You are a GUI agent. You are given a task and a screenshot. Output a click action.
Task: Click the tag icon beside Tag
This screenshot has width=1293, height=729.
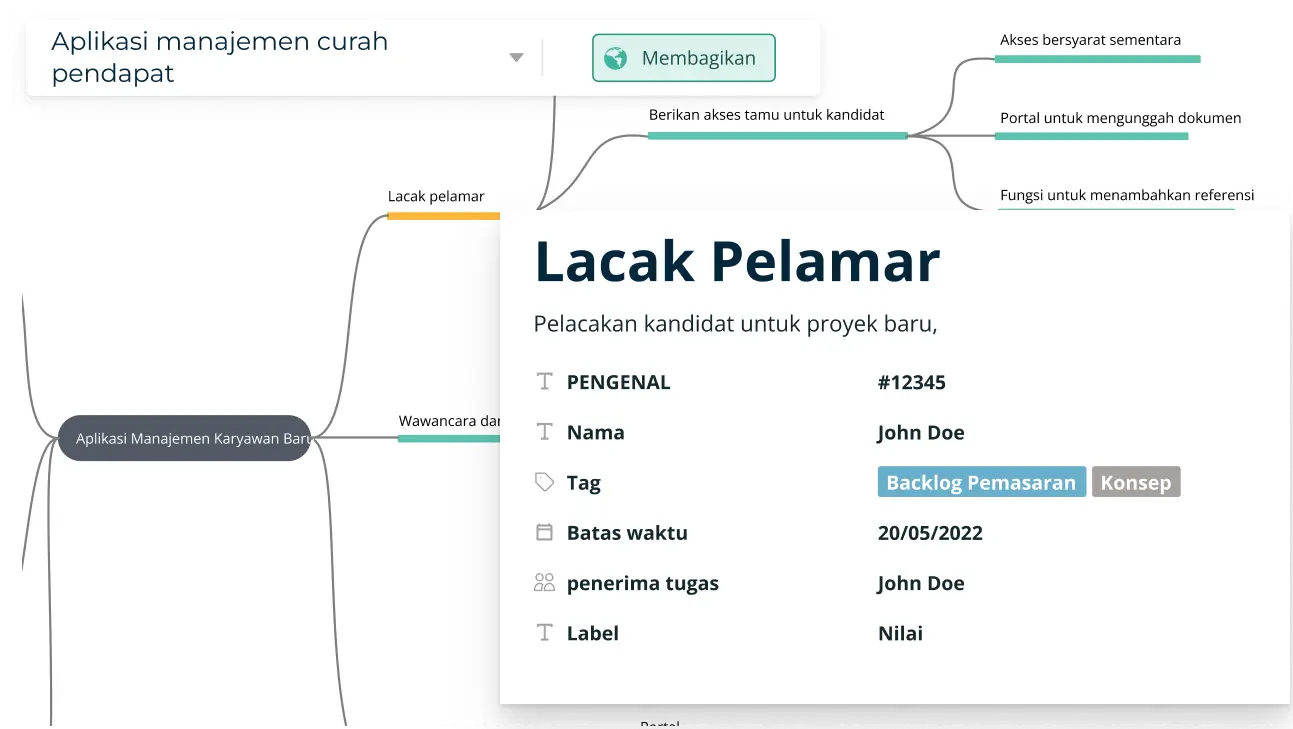point(544,483)
